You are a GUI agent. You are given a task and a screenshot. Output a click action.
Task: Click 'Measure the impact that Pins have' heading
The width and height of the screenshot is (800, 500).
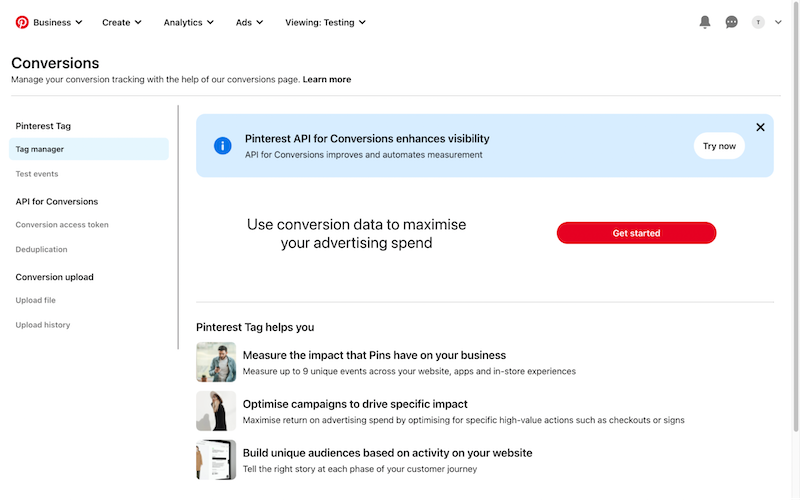(374, 355)
